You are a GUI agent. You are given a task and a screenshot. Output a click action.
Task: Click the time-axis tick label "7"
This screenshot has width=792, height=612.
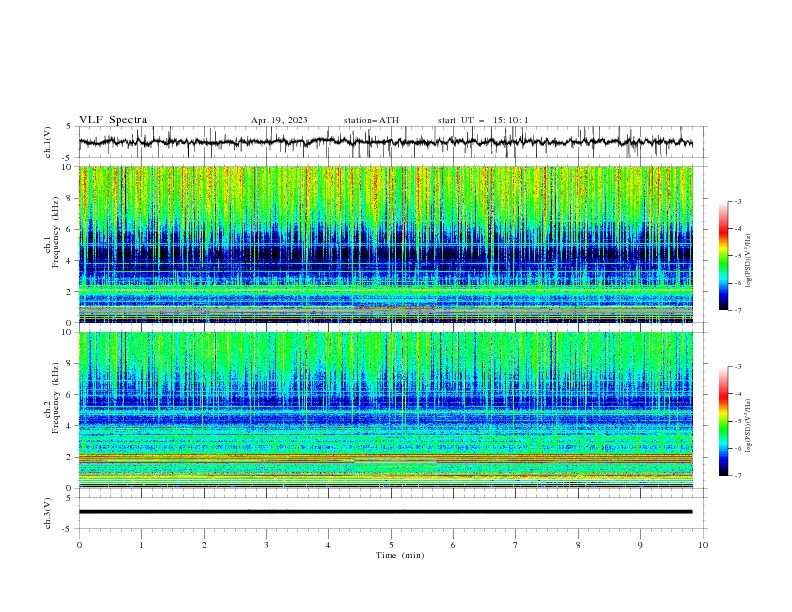coord(516,545)
